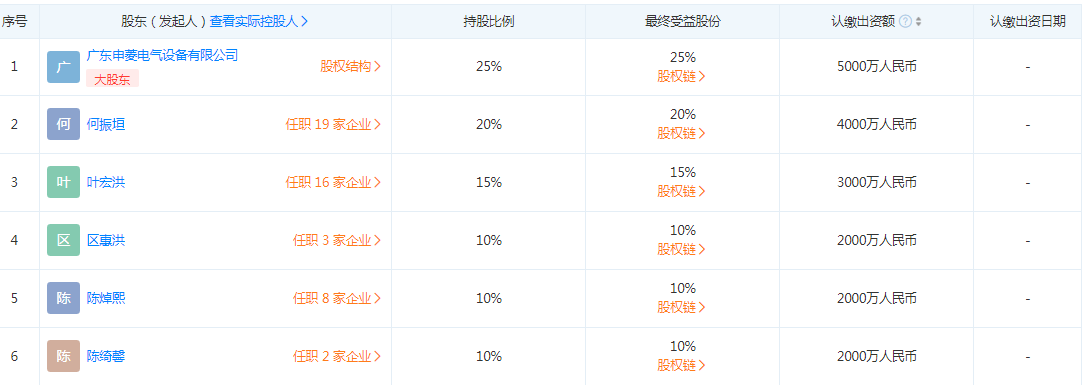Open 股权链 for 叶宏洪's 15% share

682,191
